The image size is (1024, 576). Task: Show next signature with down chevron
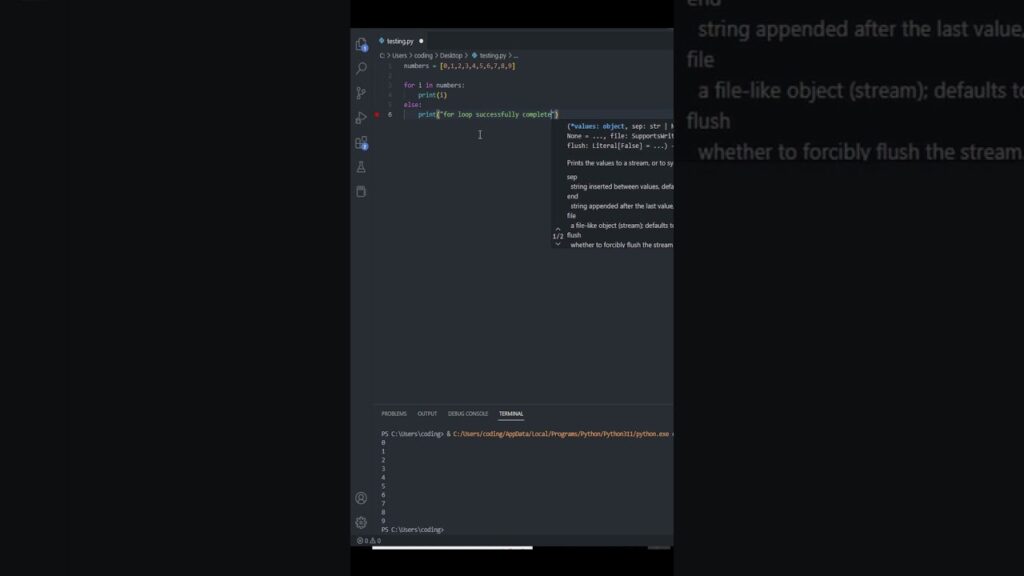point(558,244)
